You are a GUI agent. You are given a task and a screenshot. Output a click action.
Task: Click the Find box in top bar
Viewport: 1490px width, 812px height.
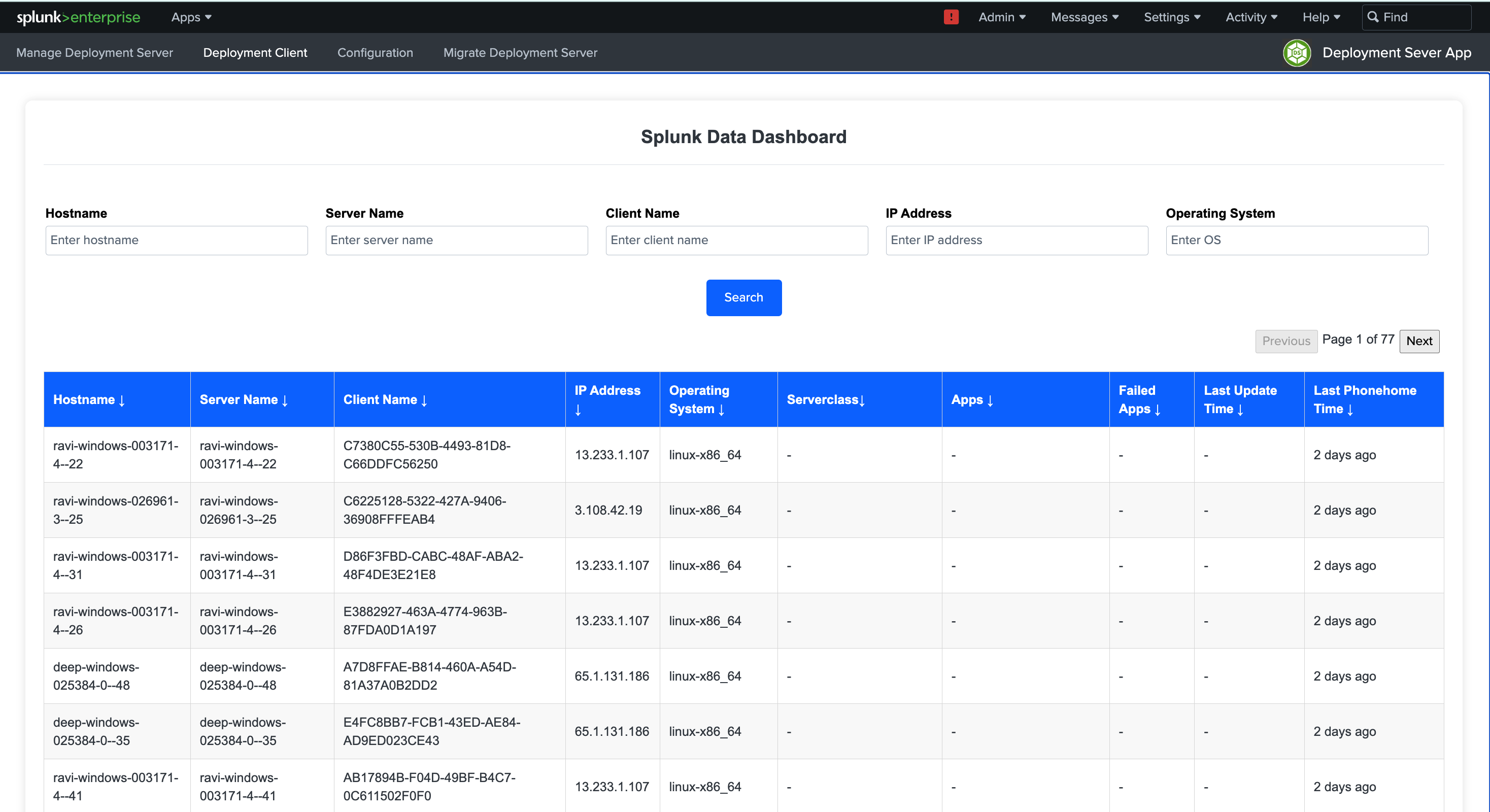(x=1416, y=17)
